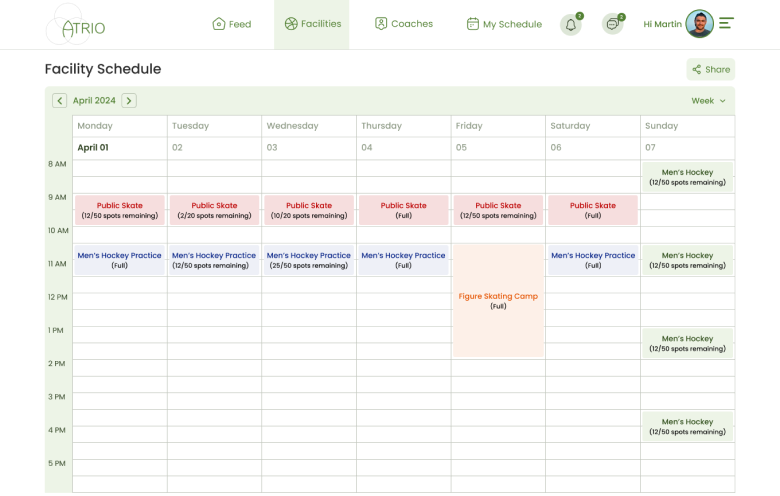This screenshot has height=496, width=780.
Task: Switch to the Coaches tab
Action: click(x=404, y=24)
